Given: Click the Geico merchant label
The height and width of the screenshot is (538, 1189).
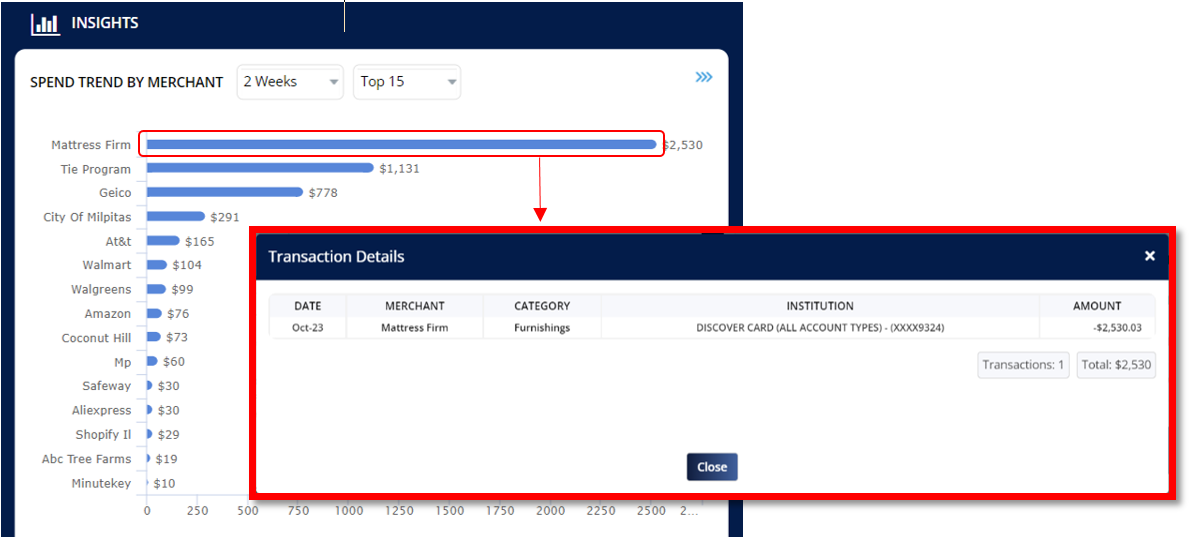Looking at the screenshot, I should (115, 193).
